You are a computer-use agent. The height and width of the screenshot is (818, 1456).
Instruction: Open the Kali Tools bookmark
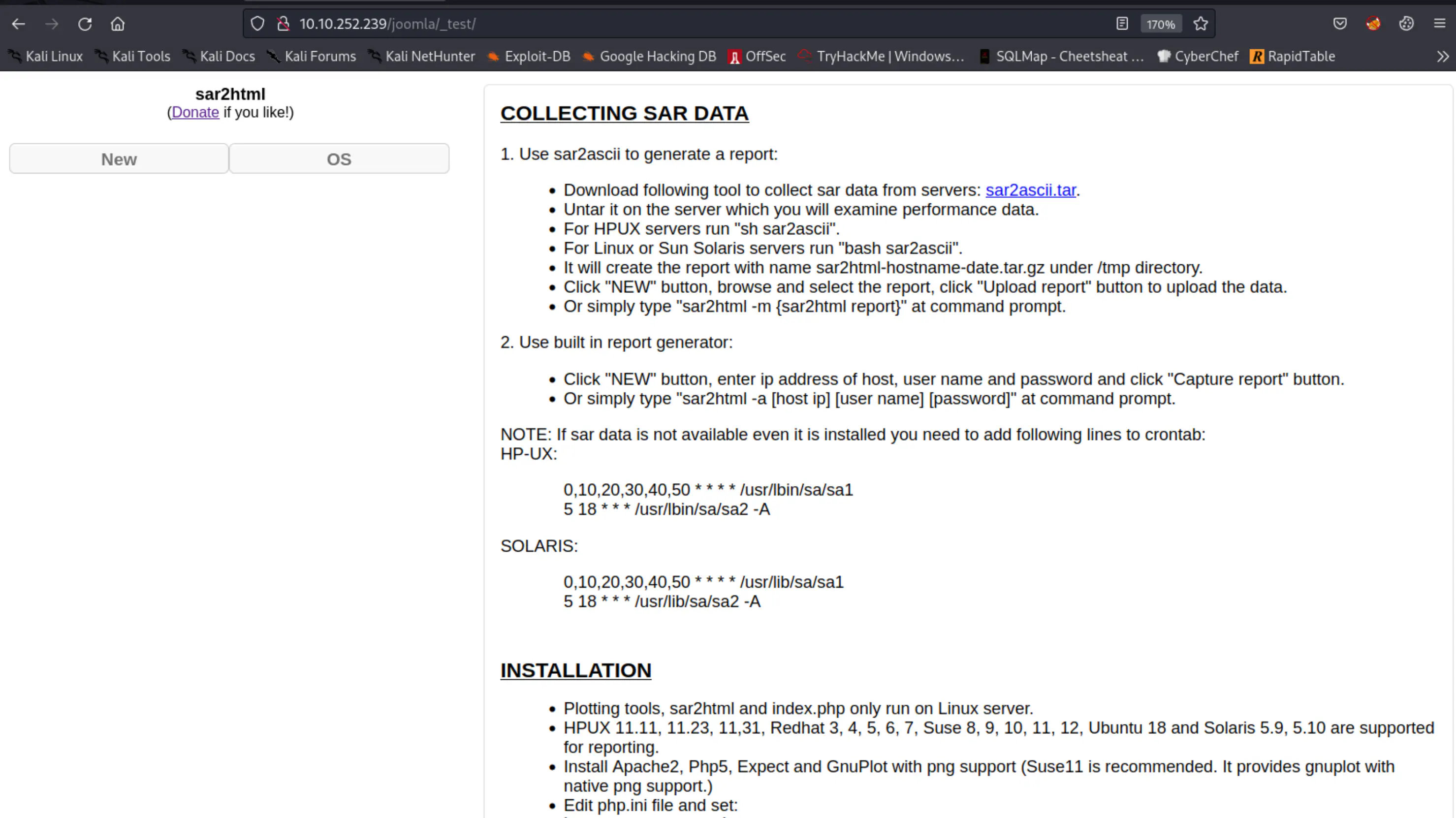coord(133,57)
